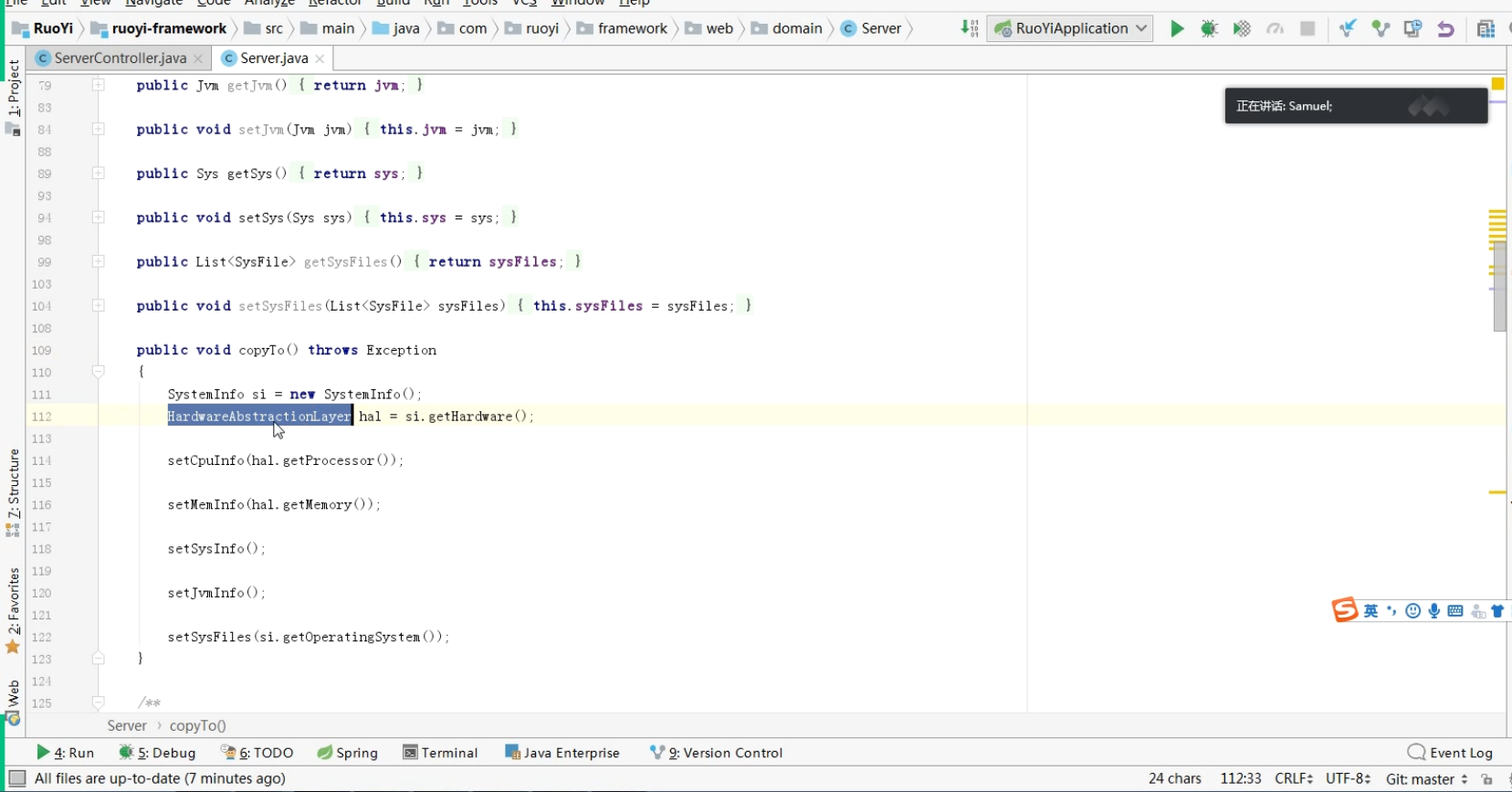Expand folded getSys method at line 89
1512x792 pixels.
coord(98,173)
